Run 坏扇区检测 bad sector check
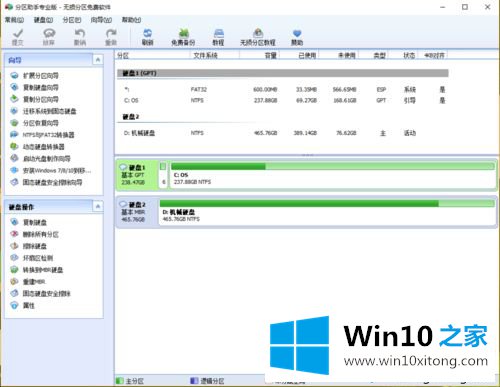 tap(31, 258)
